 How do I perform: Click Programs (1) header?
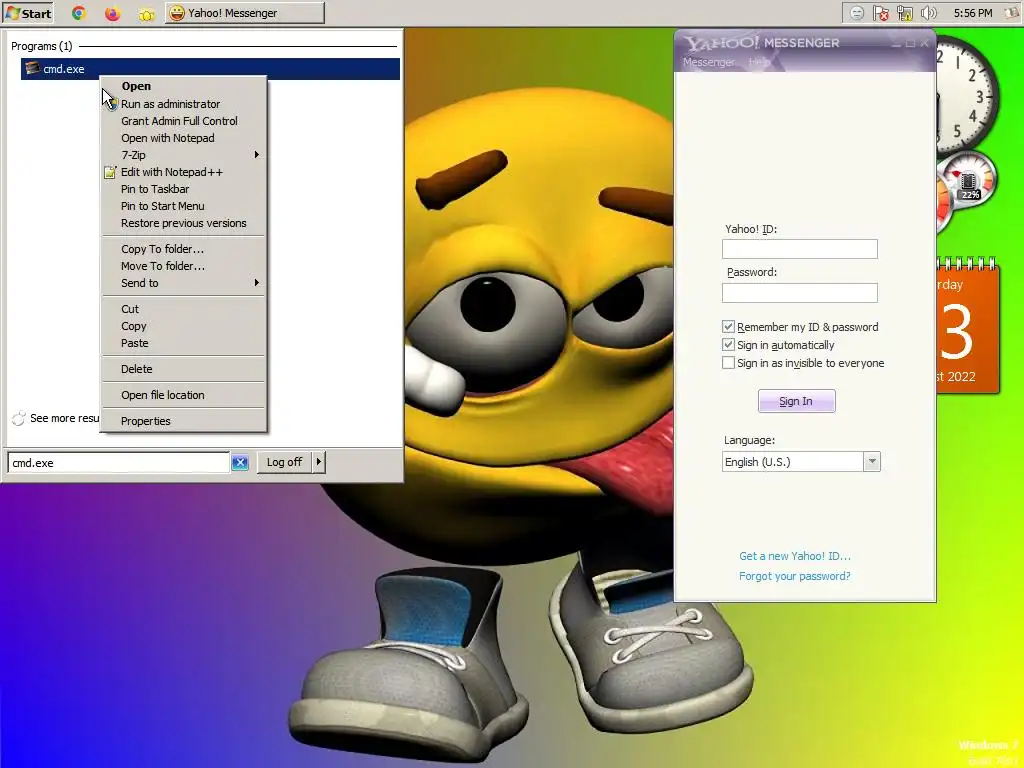tap(42, 46)
